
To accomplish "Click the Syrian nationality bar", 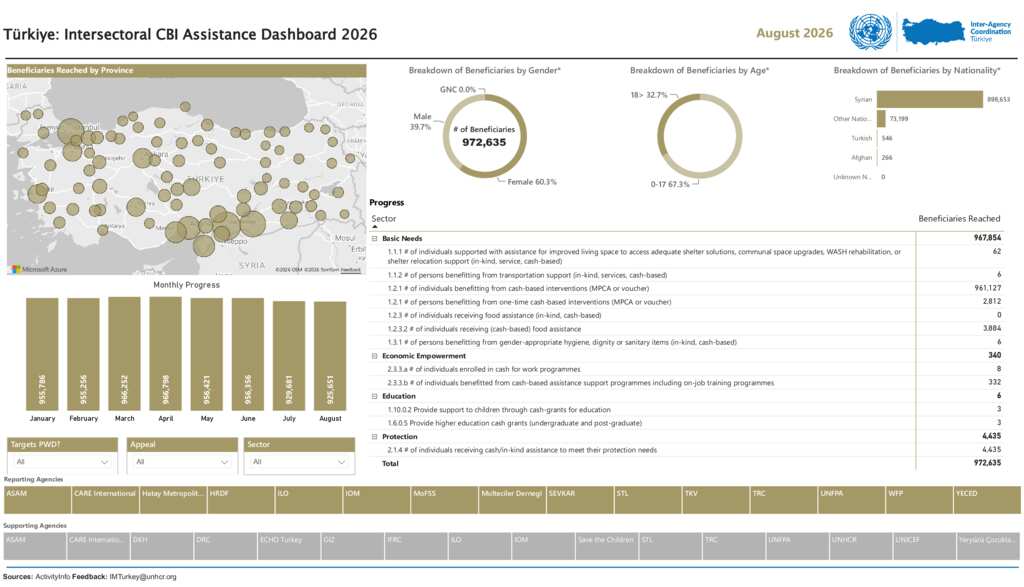I will coord(929,99).
